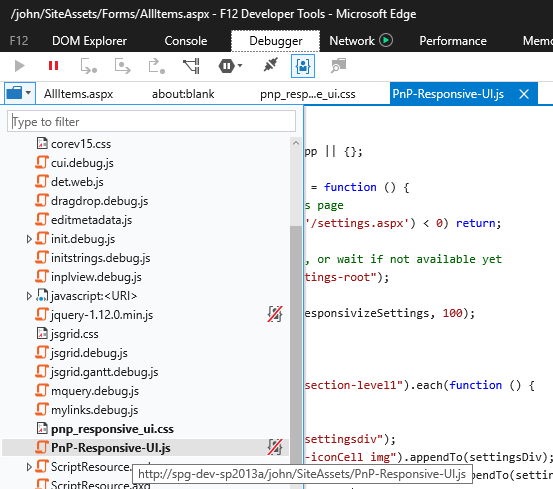Click the find in files icon
The height and width of the screenshot is (489, 553).
(x=338, y=66)
